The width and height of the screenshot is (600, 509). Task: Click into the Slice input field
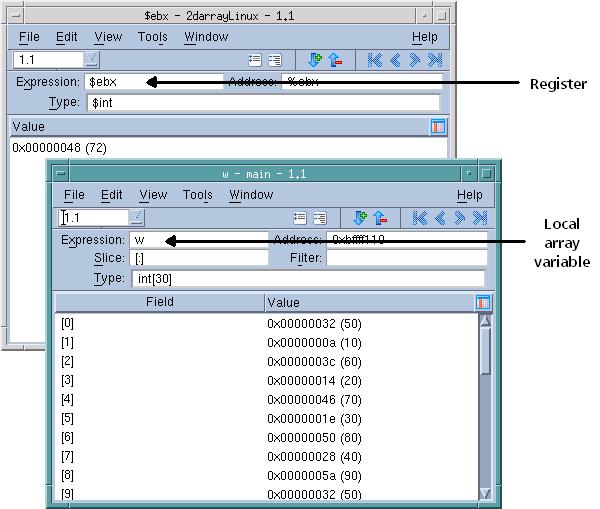[x=199, y=258]
